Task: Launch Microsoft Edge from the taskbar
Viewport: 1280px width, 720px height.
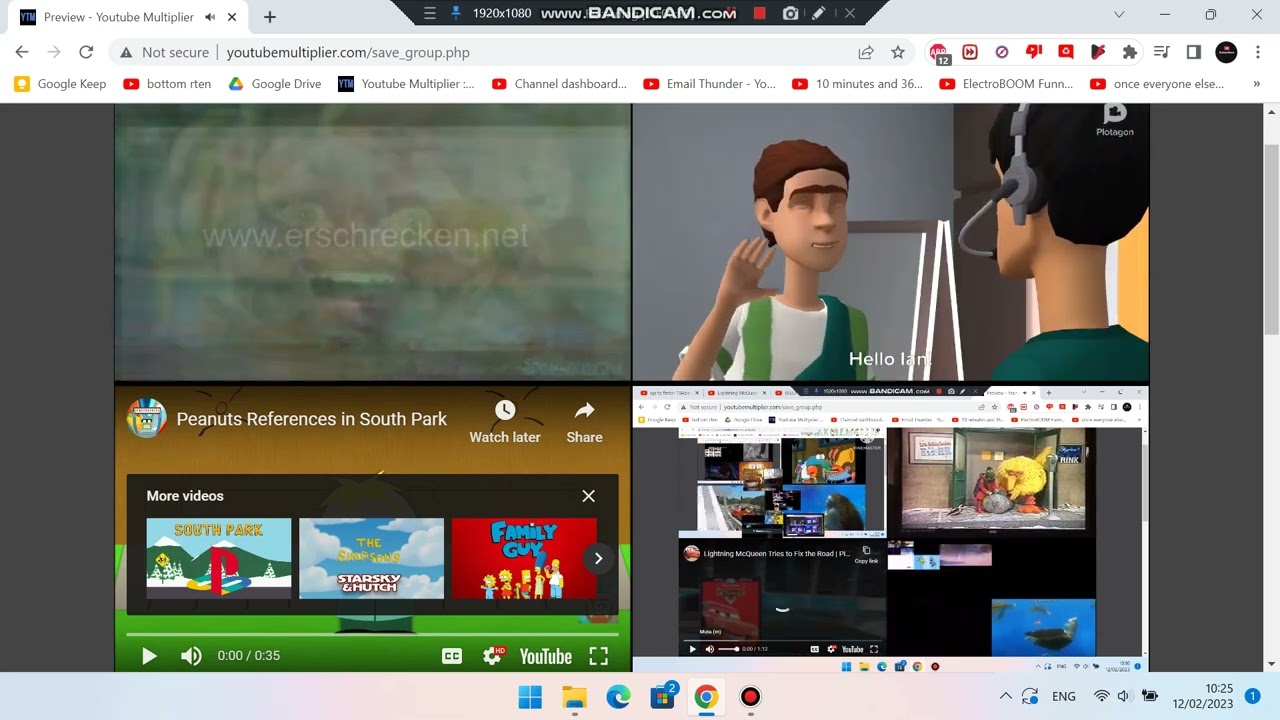Action: pos(618,697)
